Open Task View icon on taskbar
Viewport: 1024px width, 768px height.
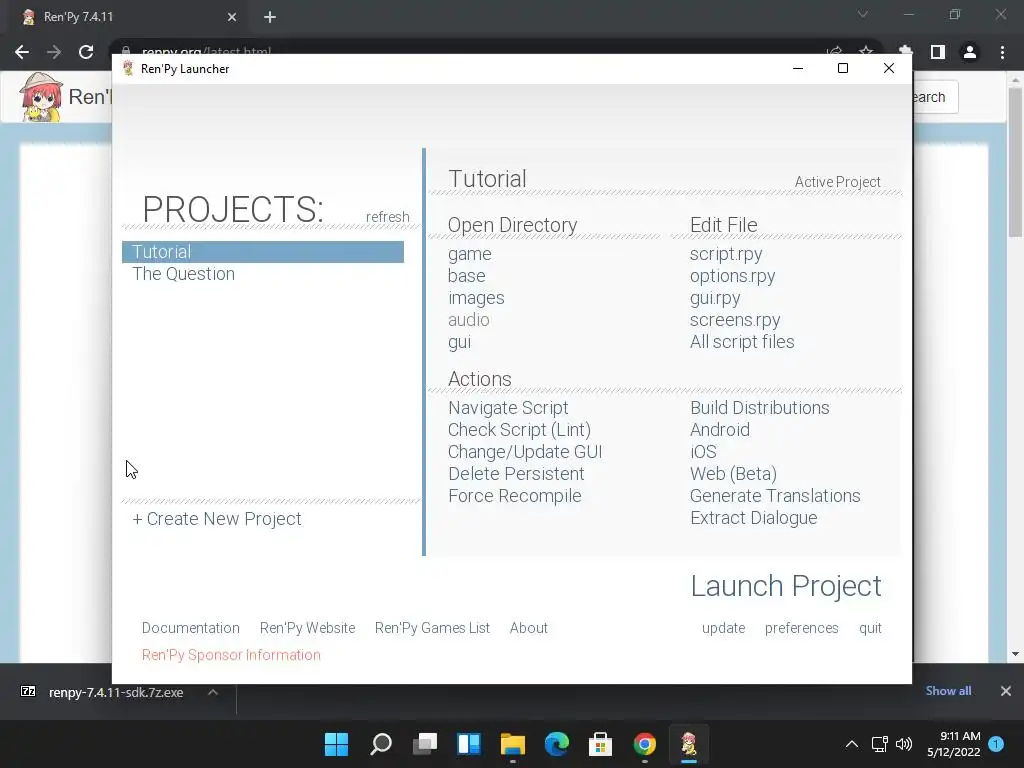coord(424,744)
